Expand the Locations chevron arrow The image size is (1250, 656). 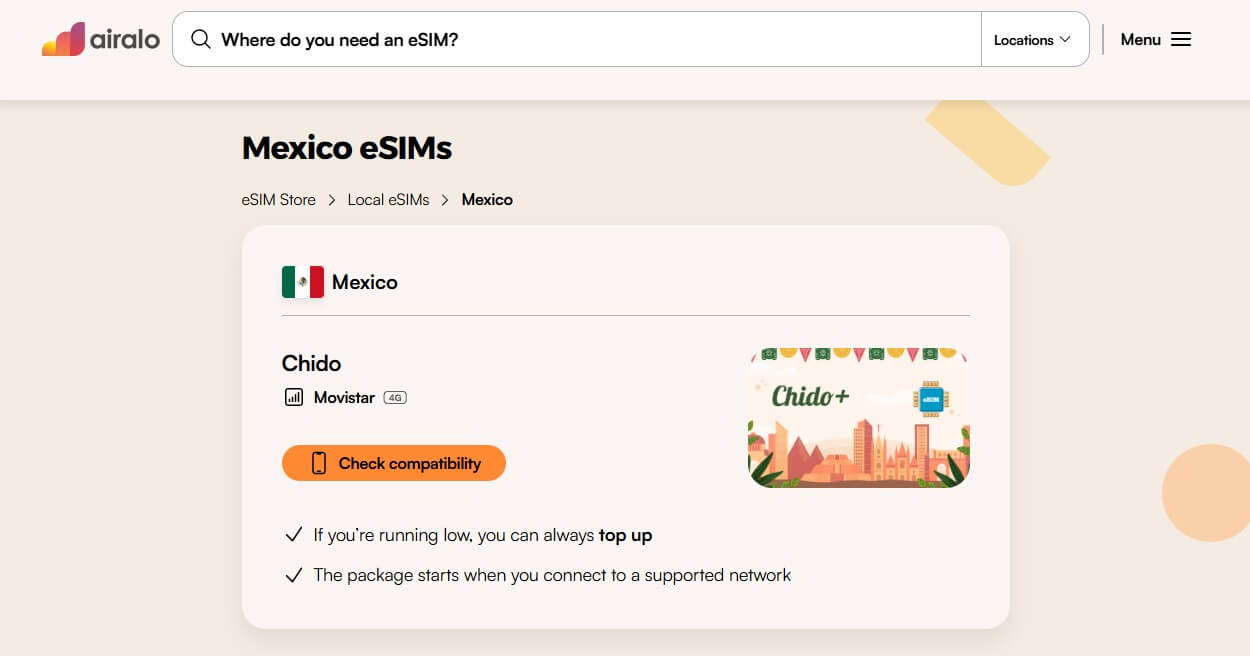tap(1064, 40)
